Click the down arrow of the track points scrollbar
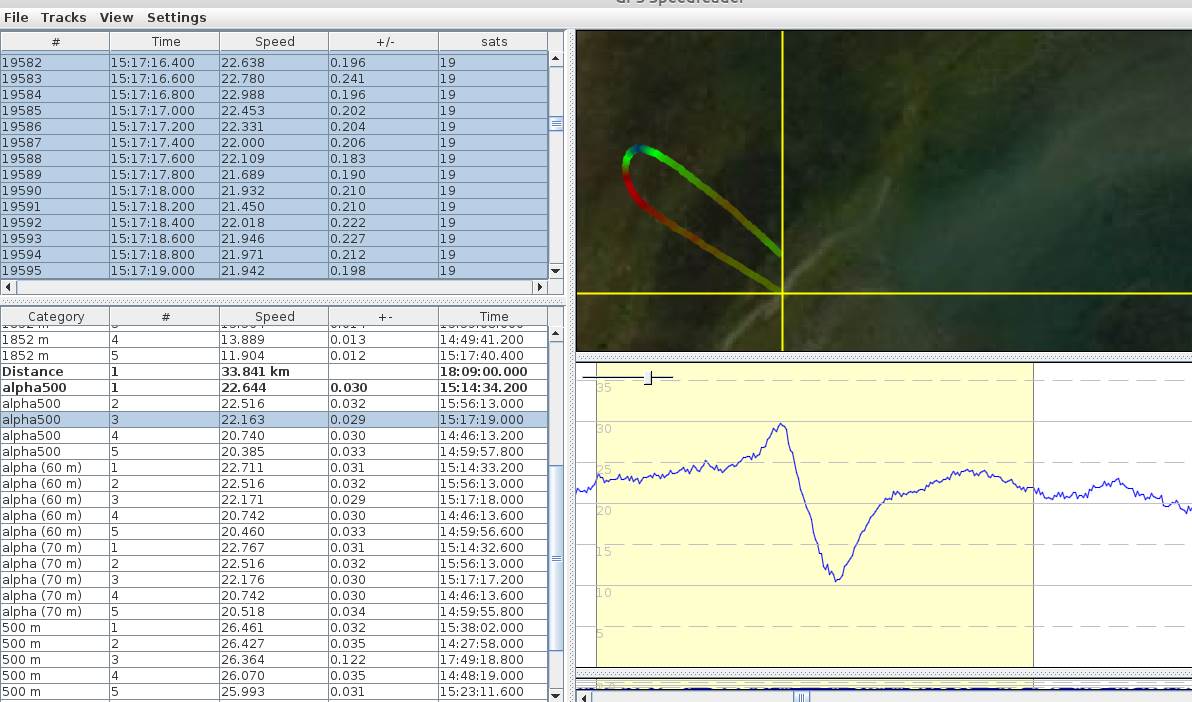Viewport: 1192px width, 702px height. 556,271
